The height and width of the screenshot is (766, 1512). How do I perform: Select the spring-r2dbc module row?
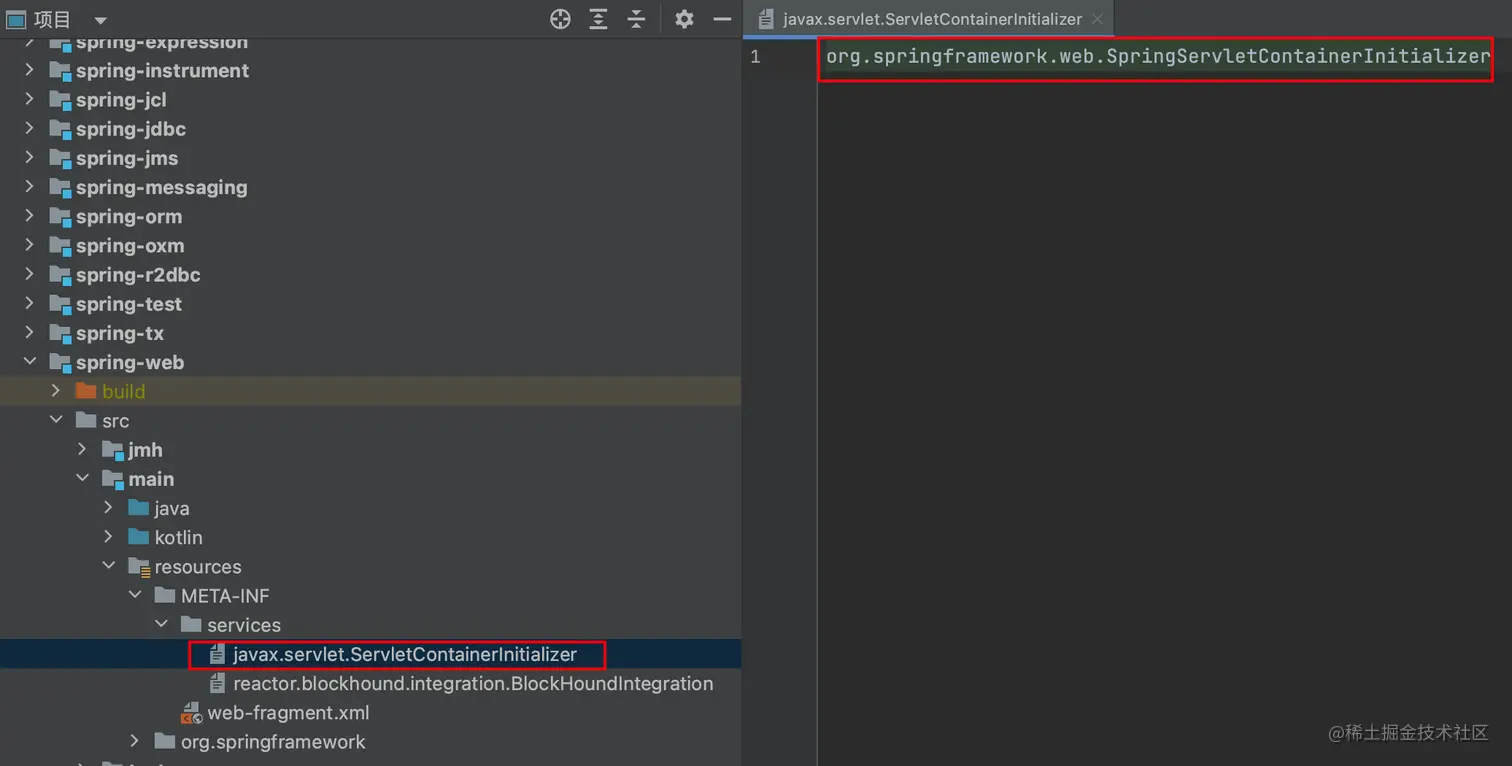coord(370,274)
